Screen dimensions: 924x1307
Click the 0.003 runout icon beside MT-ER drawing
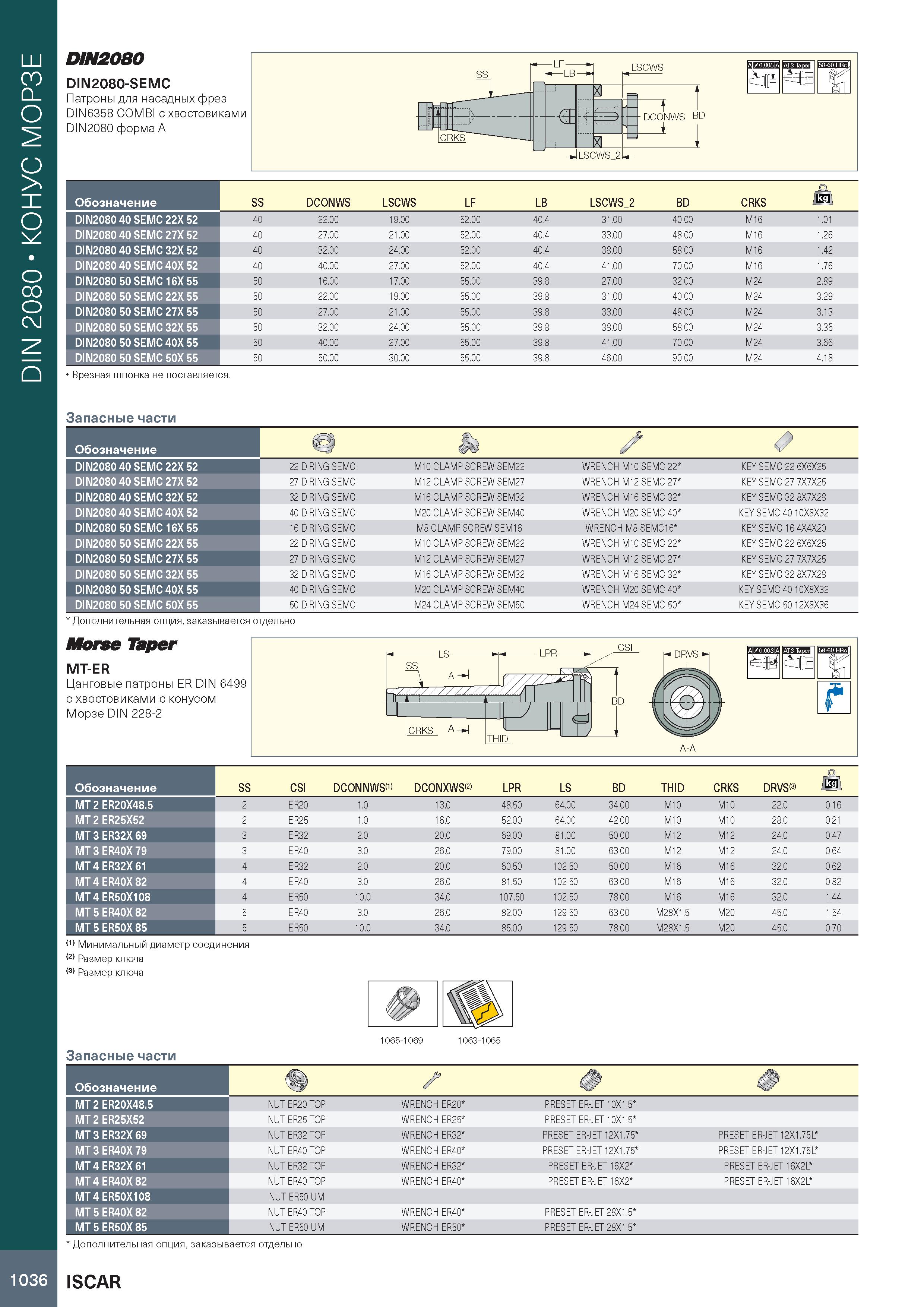763,662
